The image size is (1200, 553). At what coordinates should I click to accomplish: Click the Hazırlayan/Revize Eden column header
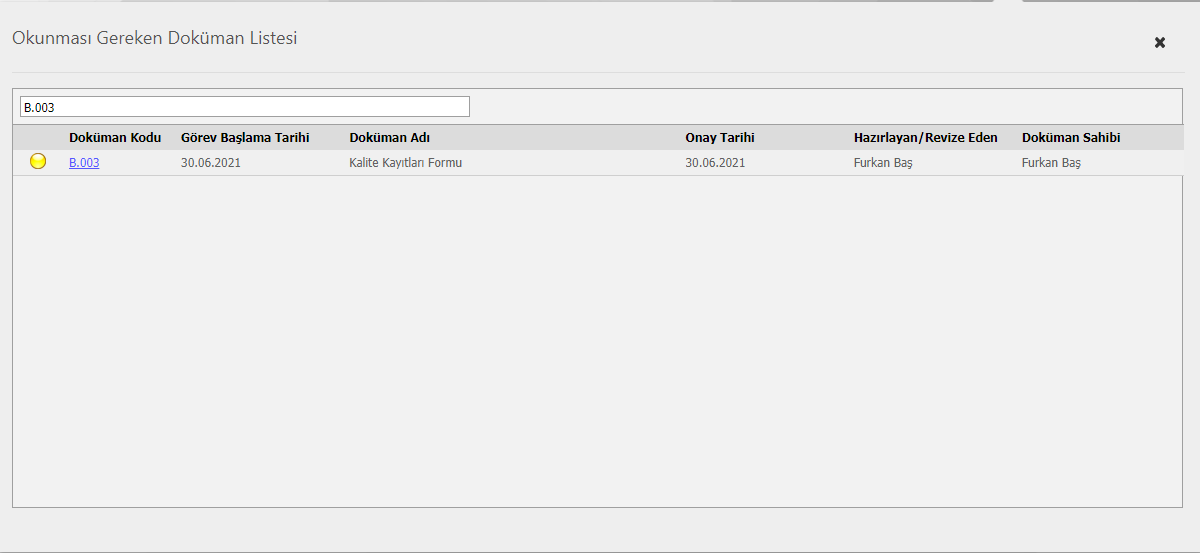click(925, 138)
